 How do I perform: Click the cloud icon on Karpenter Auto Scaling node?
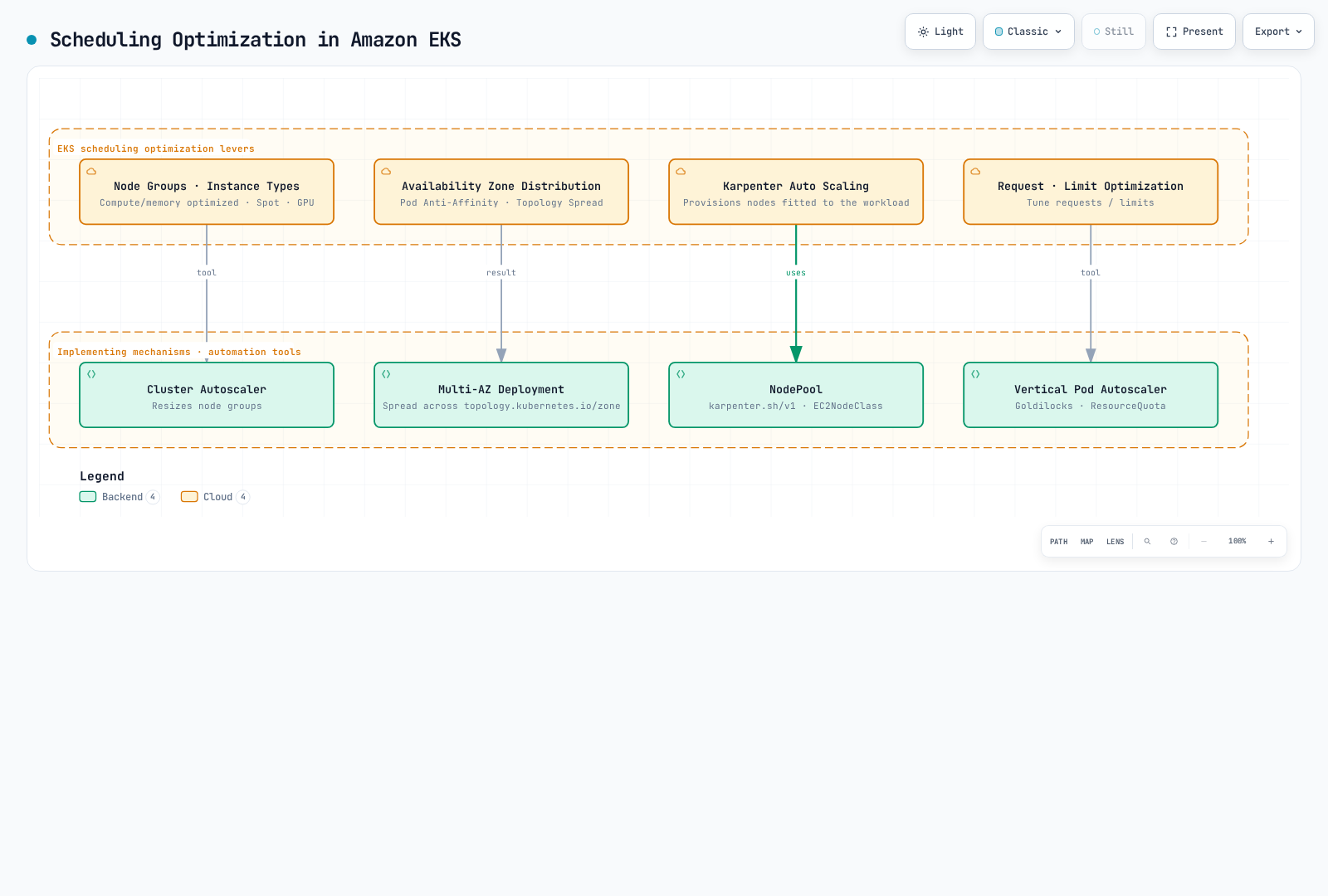[681, 172]
